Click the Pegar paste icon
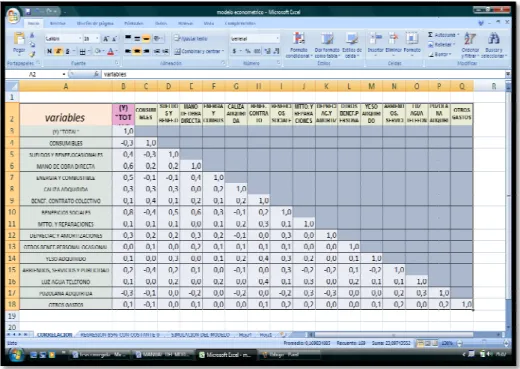The image size is (520, 369). [x=19, y=43]
